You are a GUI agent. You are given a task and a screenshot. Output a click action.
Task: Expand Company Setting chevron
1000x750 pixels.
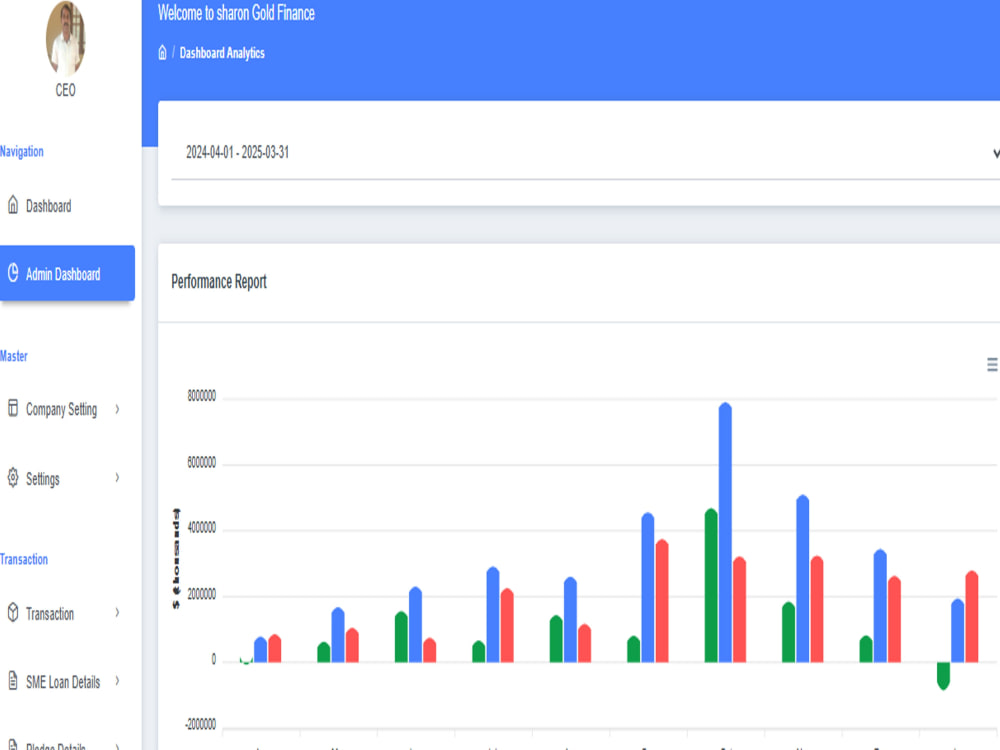point(117,409)
